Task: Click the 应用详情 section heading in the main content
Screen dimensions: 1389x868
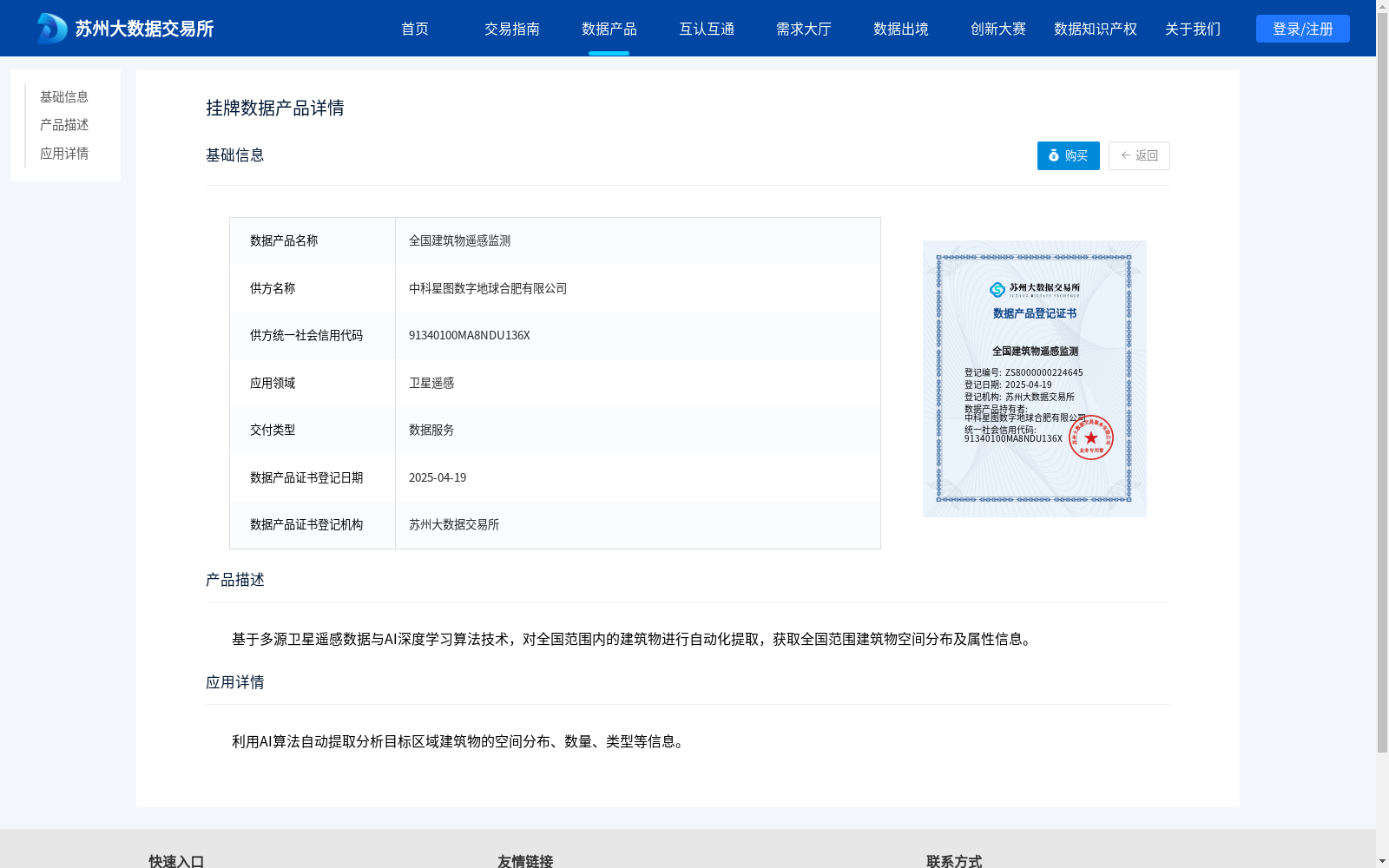Action: pyautogui.click(x=235, y=682)
